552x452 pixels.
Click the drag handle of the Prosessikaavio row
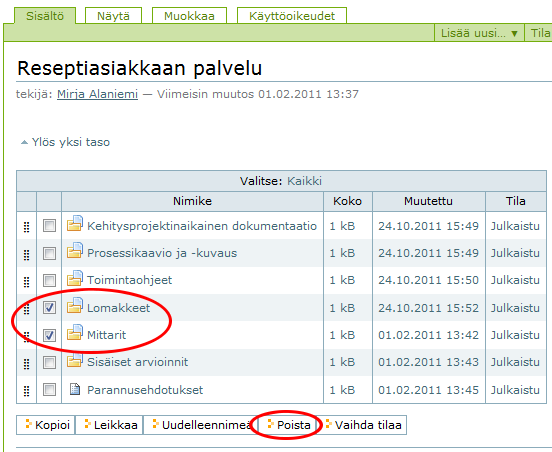pyautogui.click(x=26, y=255)
